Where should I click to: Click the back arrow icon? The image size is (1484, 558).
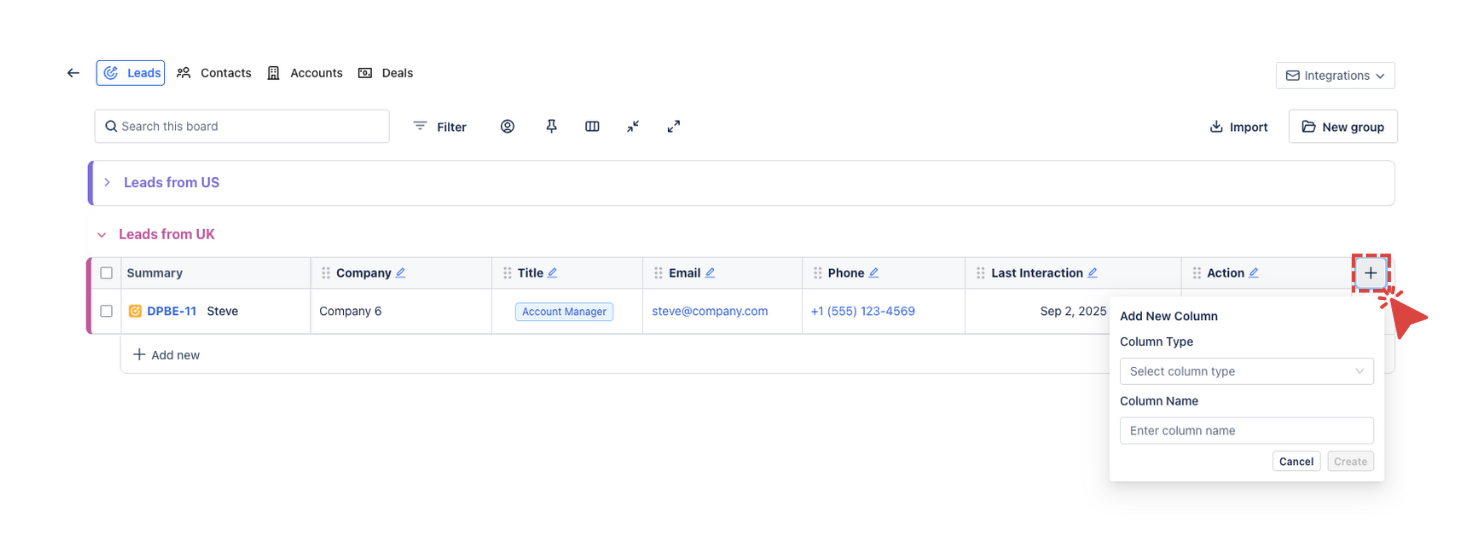73,73
